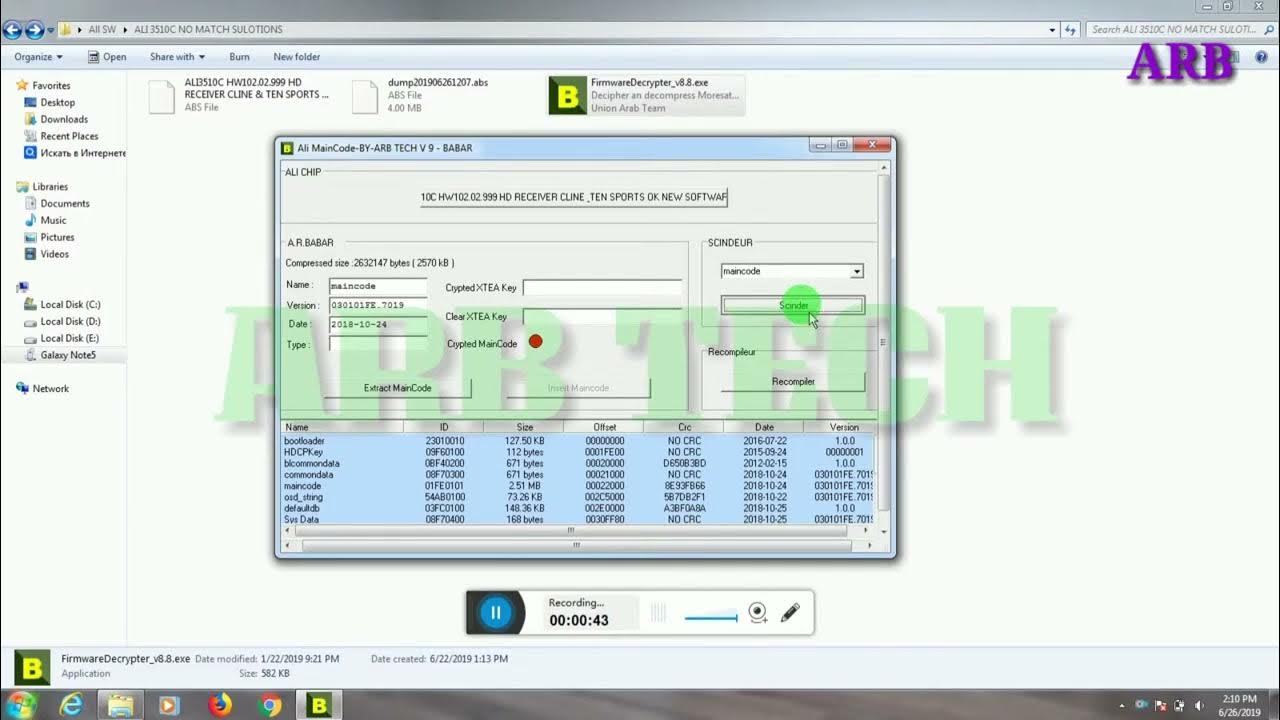The height and width of the screenshot is (720, 1280).
Task: Click the red Cypted MainCode indicator
Action: point(535,342)
